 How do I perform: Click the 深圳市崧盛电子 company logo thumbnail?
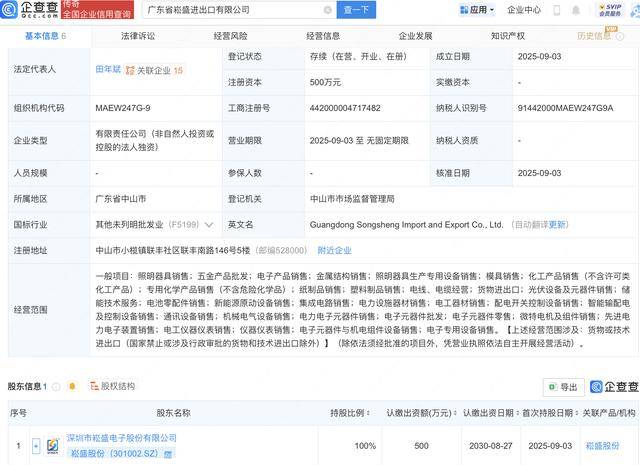53,445
